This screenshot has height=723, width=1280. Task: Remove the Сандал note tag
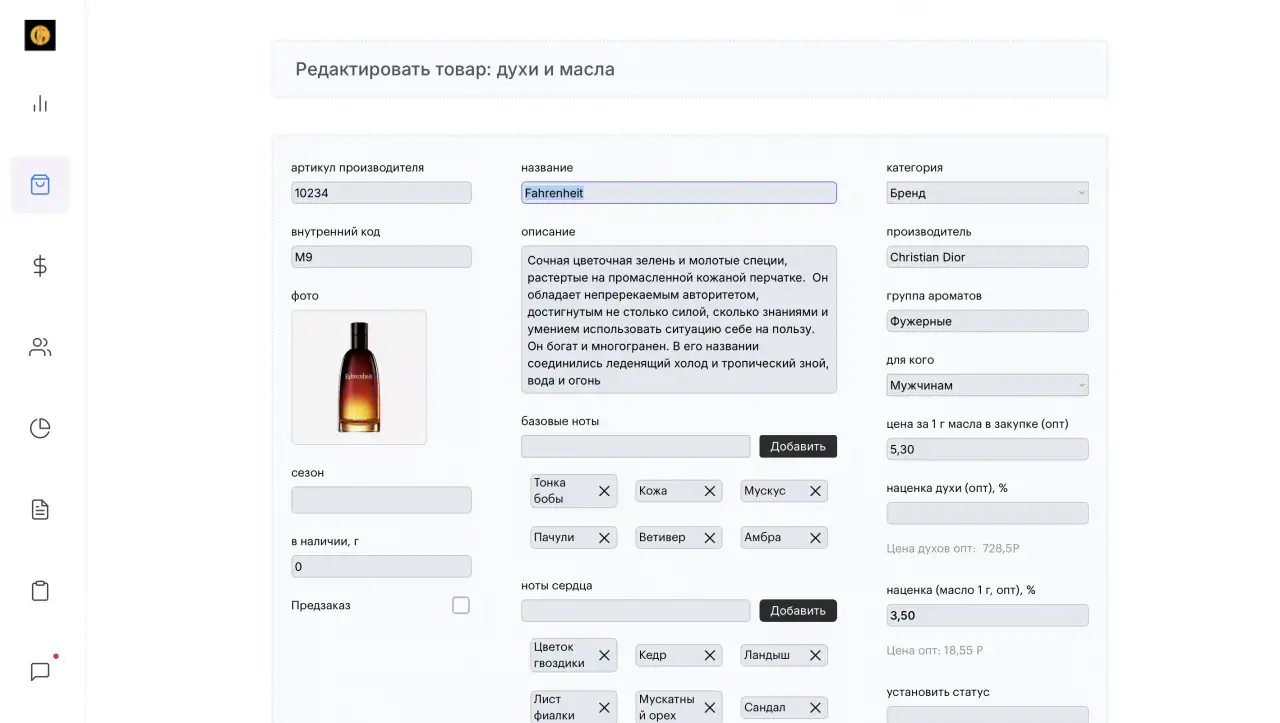(x=815, y=707)
